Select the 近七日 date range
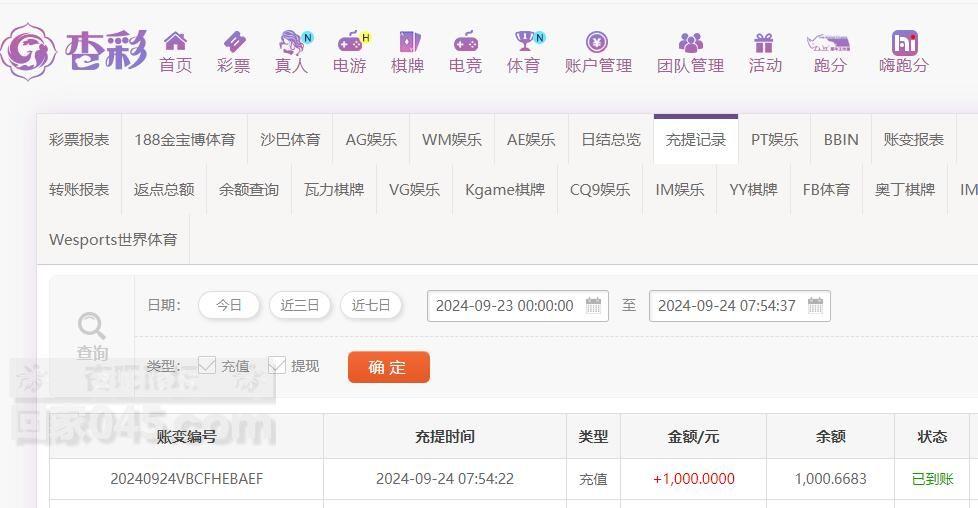This screenshot has width=978, height=508. point(371,305)
